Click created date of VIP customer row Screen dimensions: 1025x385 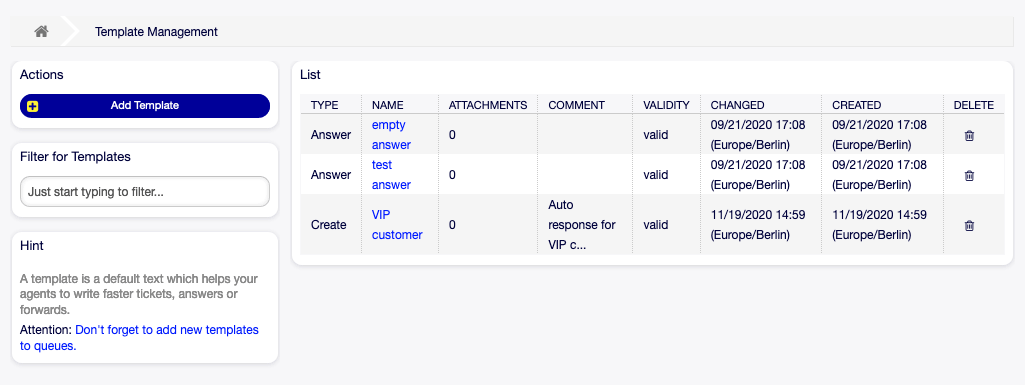879,224
